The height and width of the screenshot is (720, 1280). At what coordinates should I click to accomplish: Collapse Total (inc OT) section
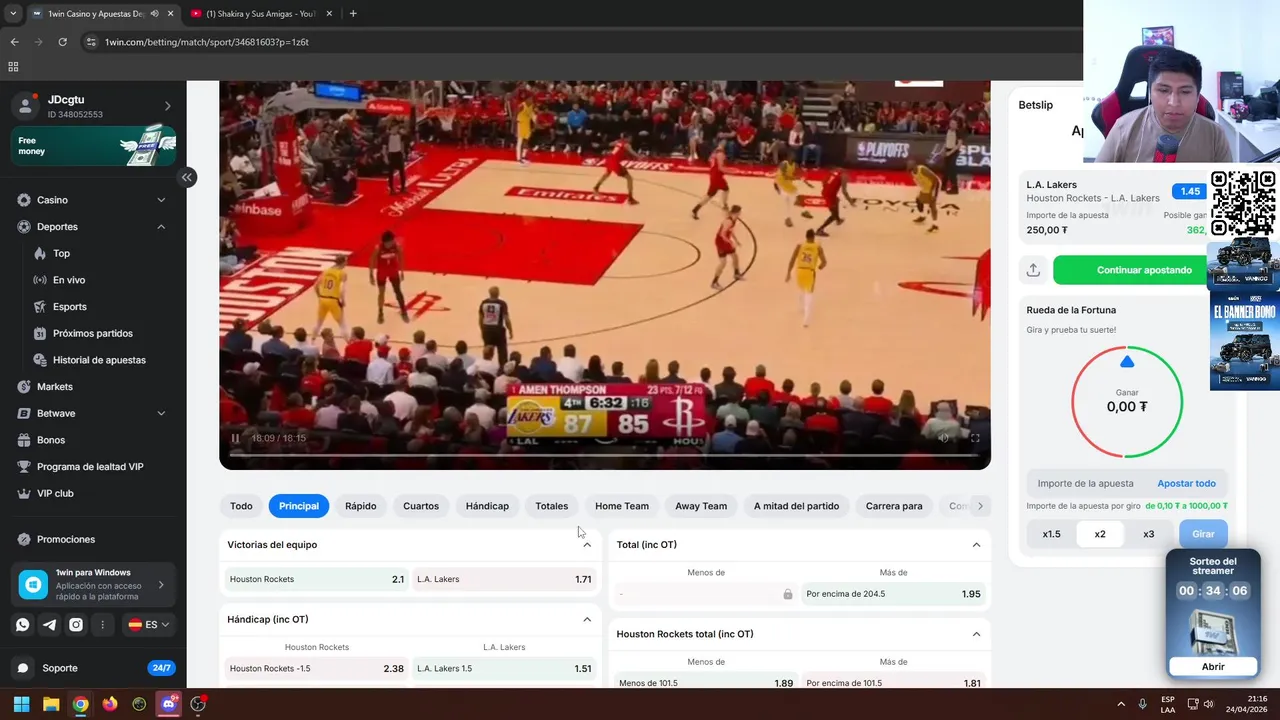pyautogui.click(x=976, y=545)
